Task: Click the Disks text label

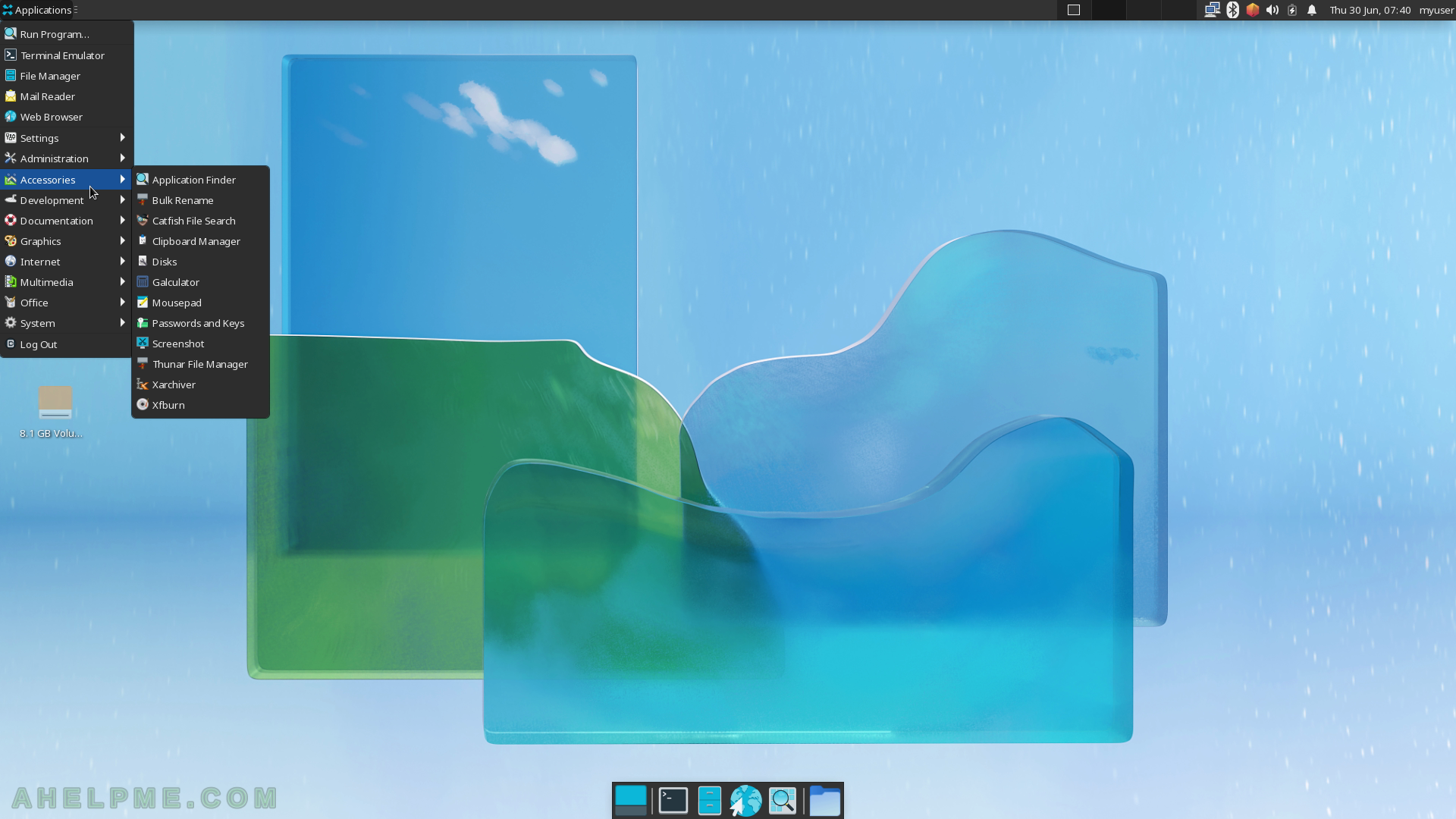Action: point(165,262)
